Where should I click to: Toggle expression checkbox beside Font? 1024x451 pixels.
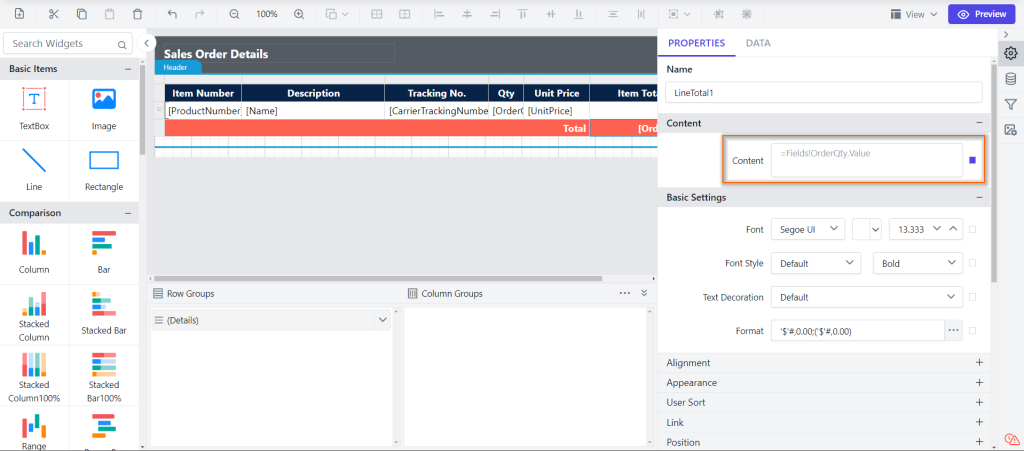click(972, 229)
